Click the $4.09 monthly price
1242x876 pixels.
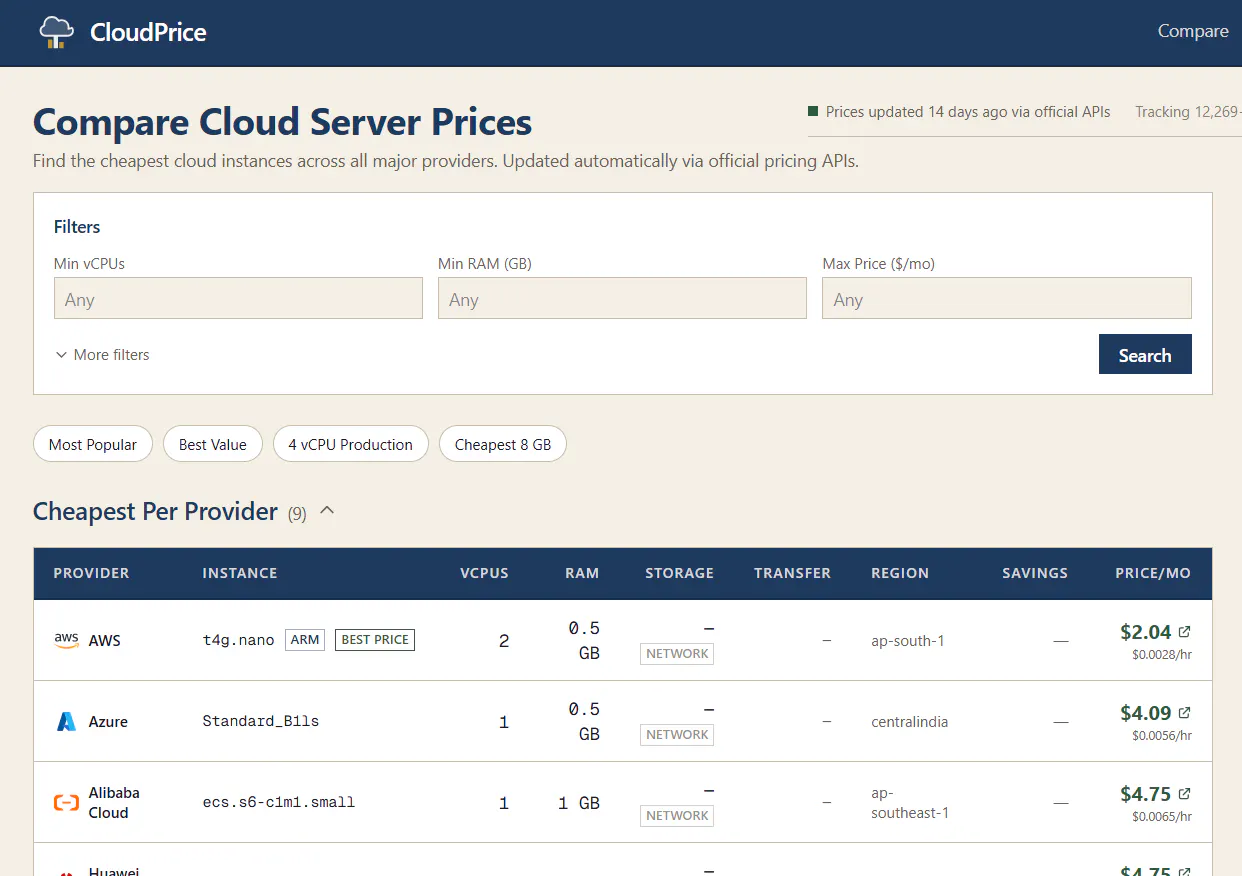(1146, 713)
